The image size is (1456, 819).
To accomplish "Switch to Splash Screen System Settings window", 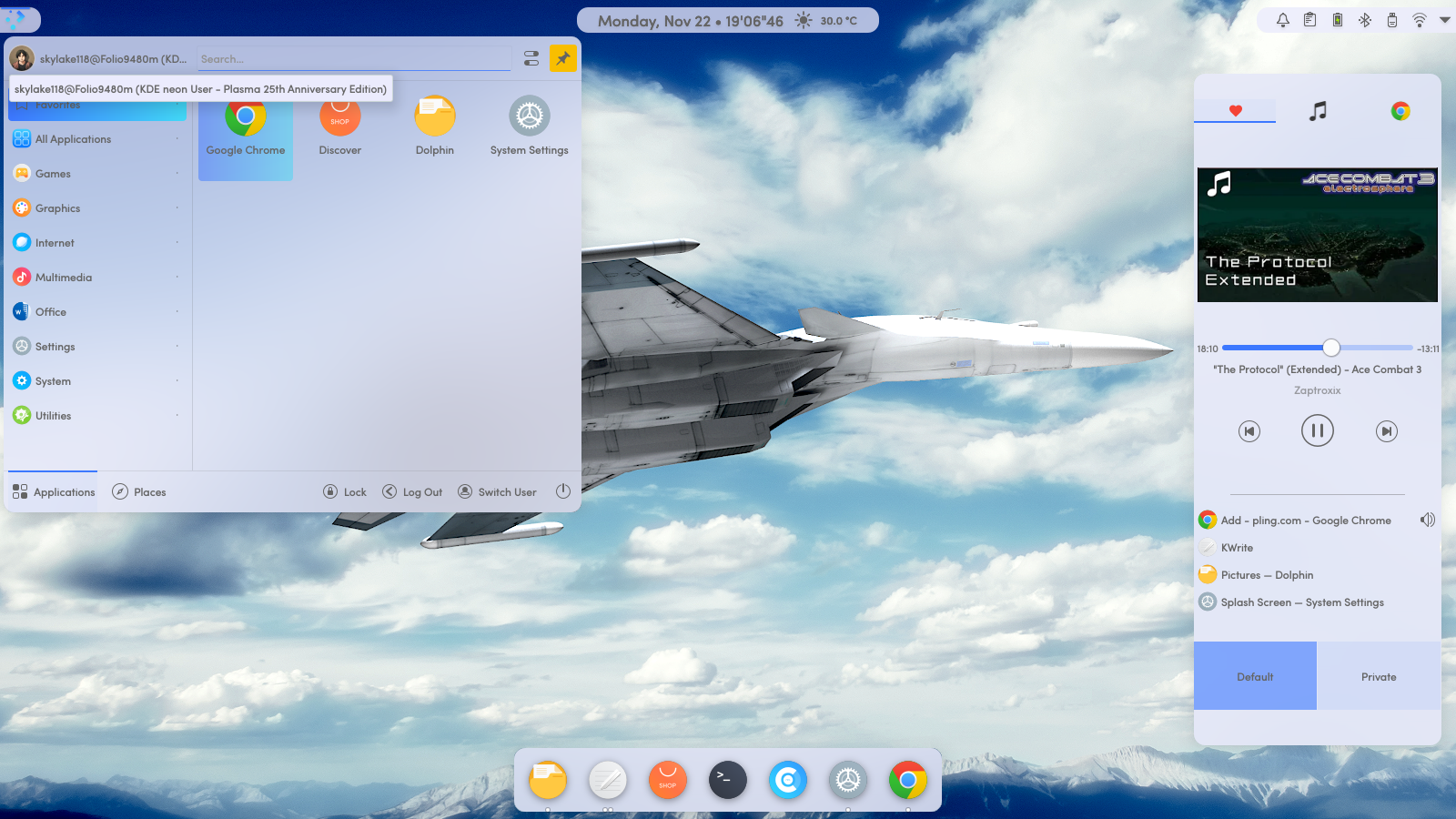I will point(1318,602).
